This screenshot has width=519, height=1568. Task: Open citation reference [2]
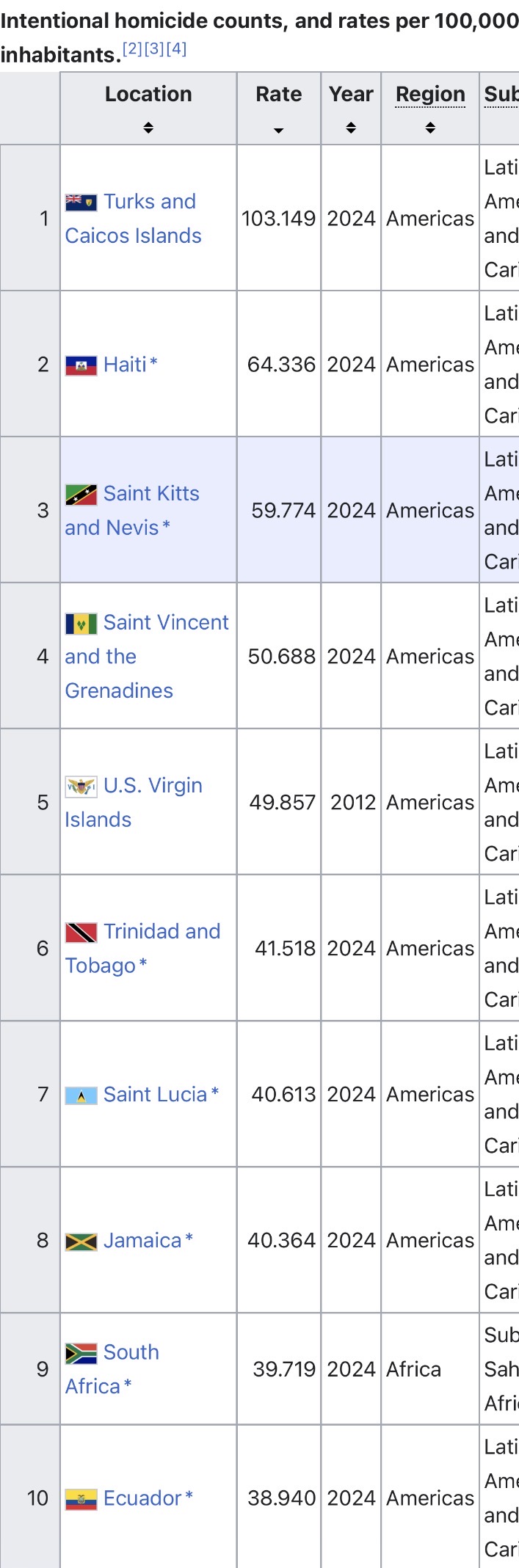[132, 49]
